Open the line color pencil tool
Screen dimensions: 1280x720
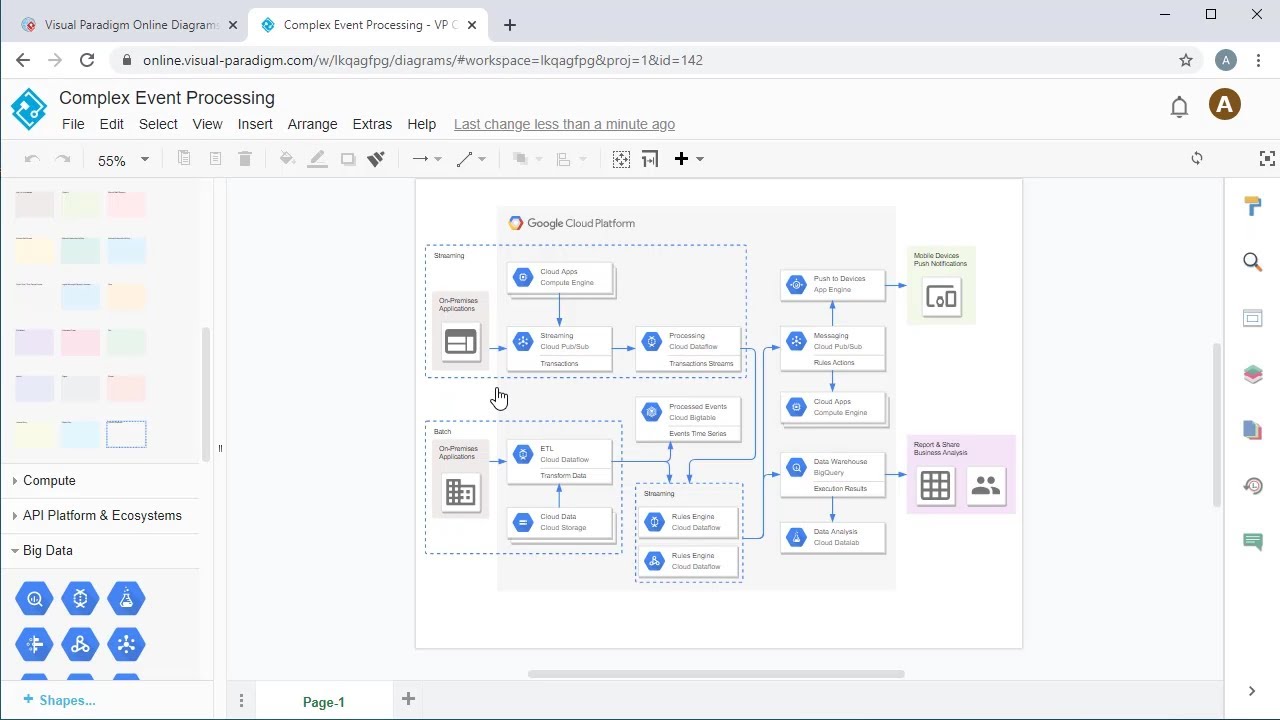click(318, 159)
